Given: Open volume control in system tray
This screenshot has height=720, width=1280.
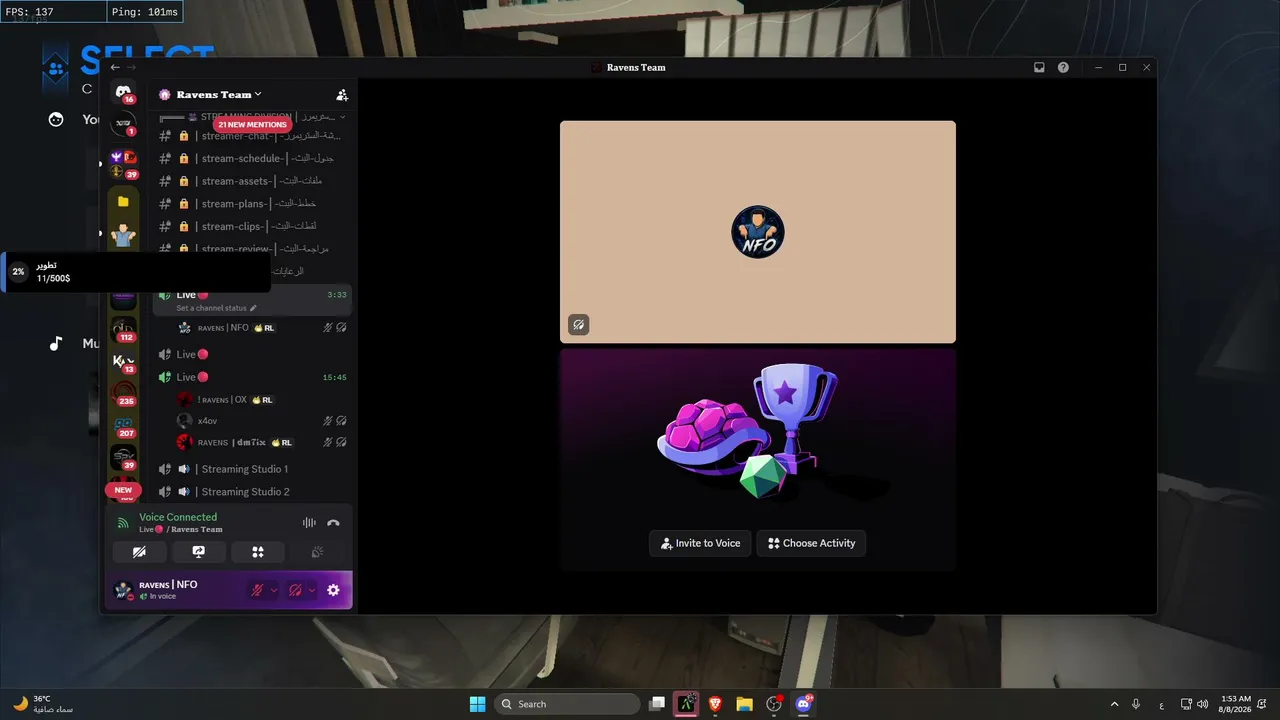Looking at the screenshot, I should click(1202, 704).
